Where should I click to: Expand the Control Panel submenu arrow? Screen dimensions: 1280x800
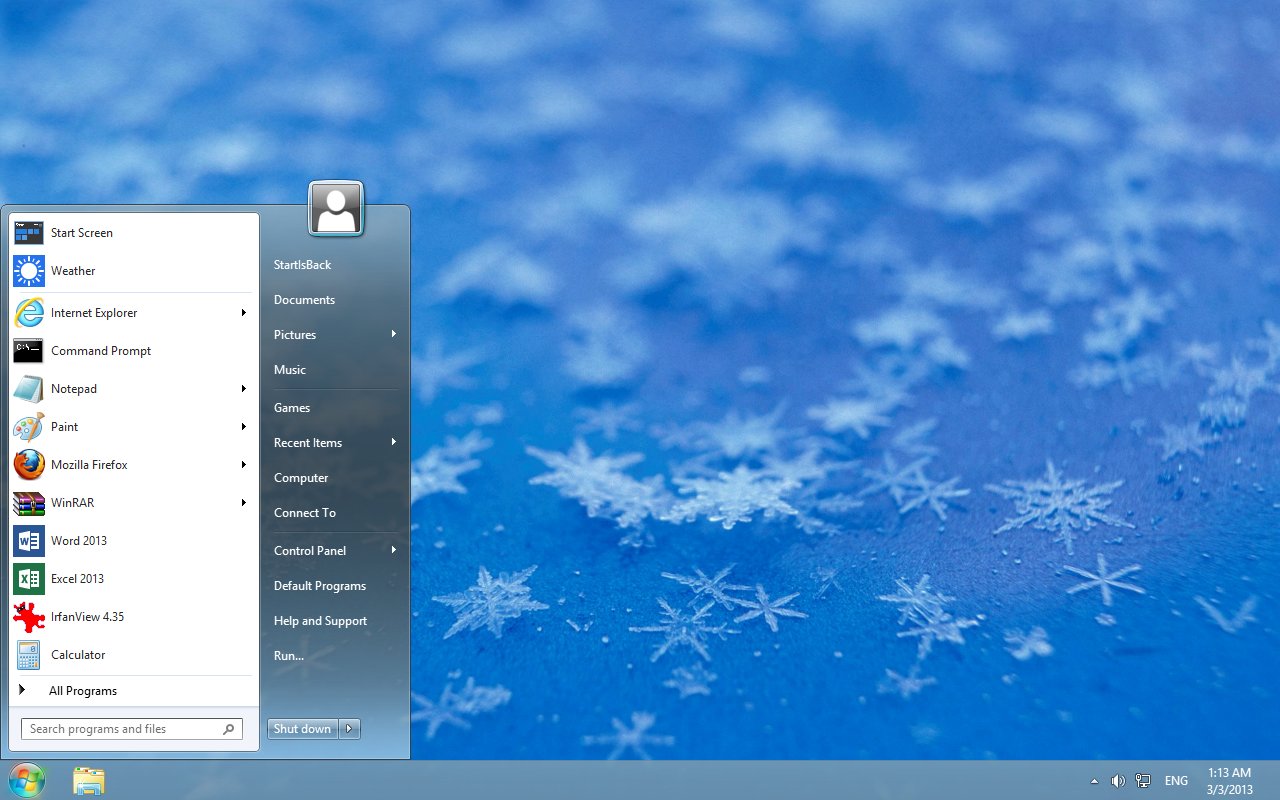(393, 550)
